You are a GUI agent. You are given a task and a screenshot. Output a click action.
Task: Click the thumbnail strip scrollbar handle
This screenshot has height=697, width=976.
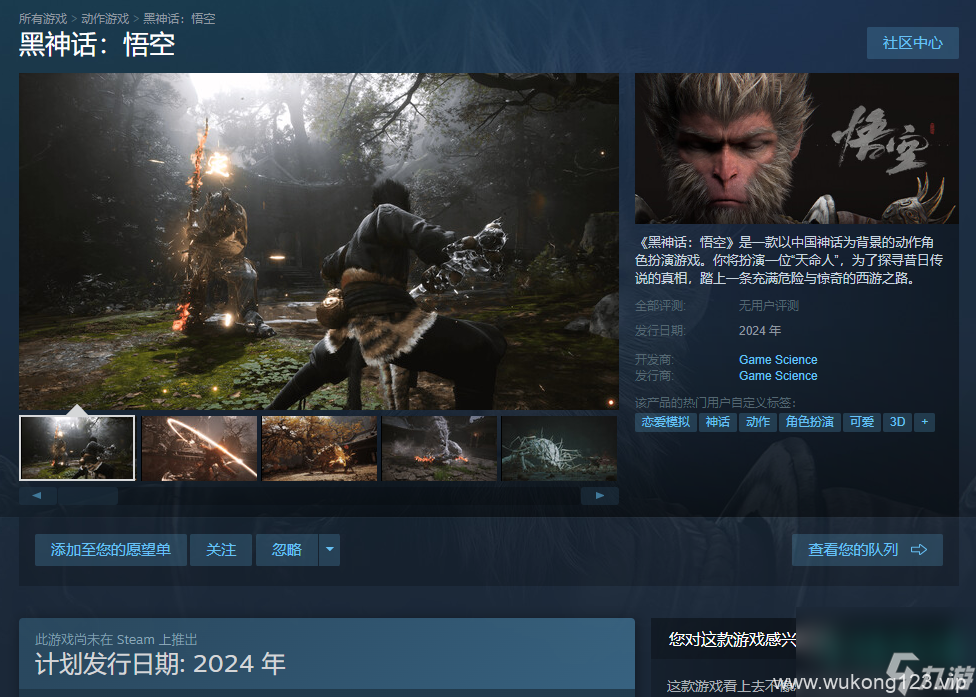[x=88, y=495]
